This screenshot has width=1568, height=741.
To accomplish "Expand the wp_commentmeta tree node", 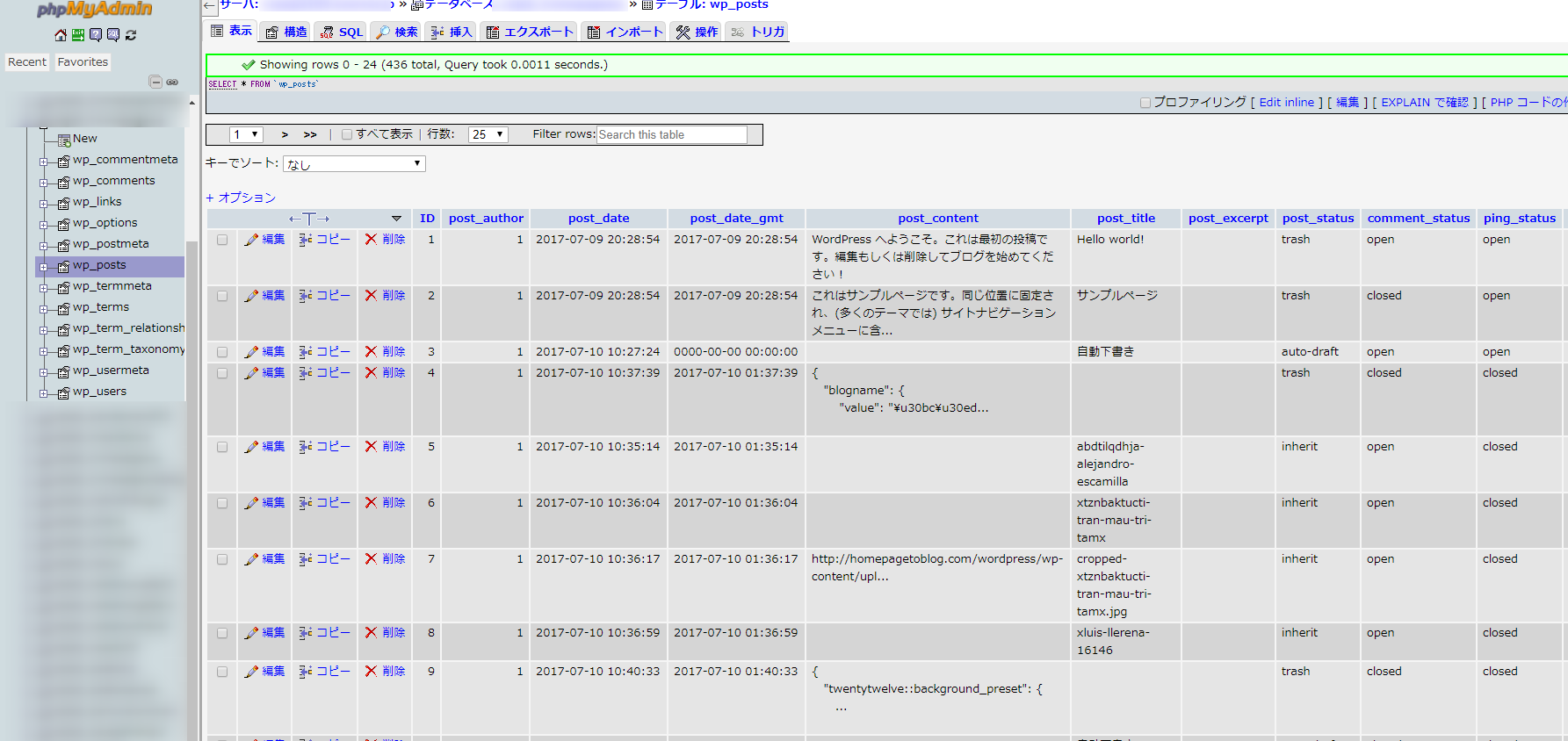I will [x=43, y=162].
